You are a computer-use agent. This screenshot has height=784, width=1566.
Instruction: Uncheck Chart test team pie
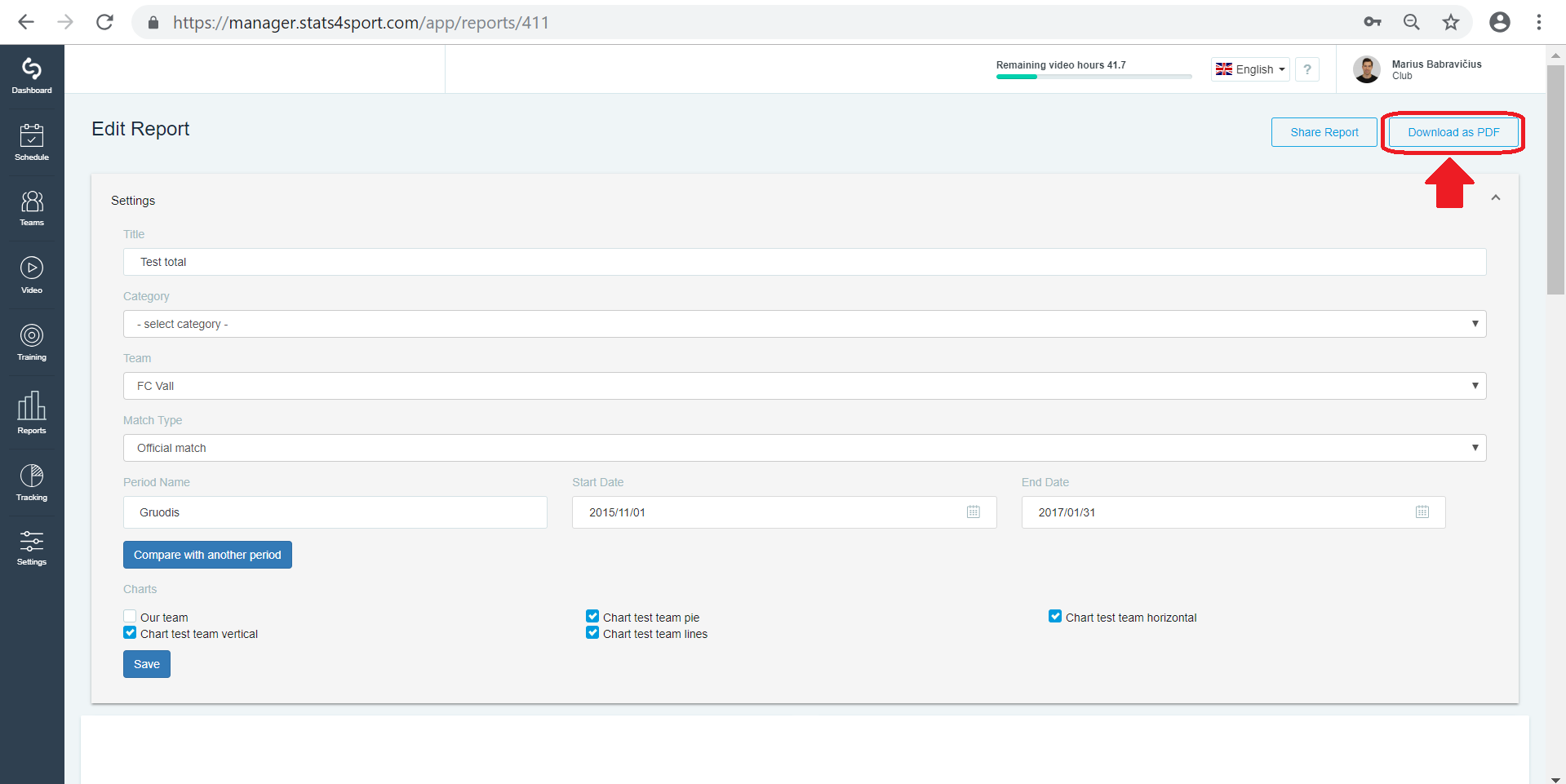coord(592,616)
